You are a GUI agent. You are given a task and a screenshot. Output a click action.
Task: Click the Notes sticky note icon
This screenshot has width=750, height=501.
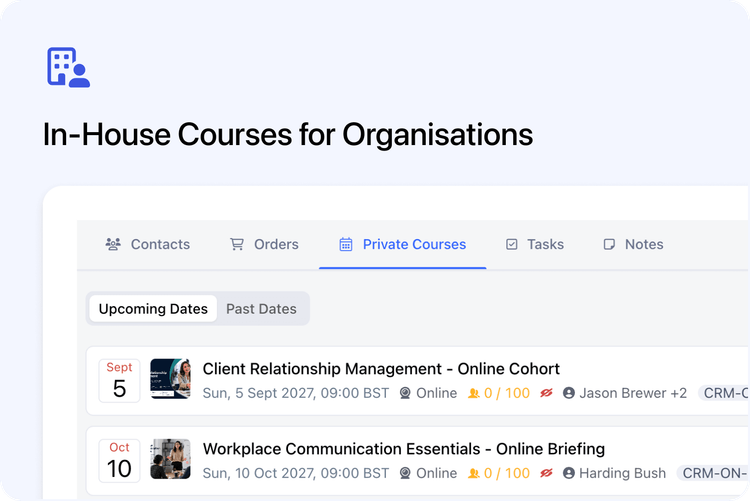pos(609,244)
